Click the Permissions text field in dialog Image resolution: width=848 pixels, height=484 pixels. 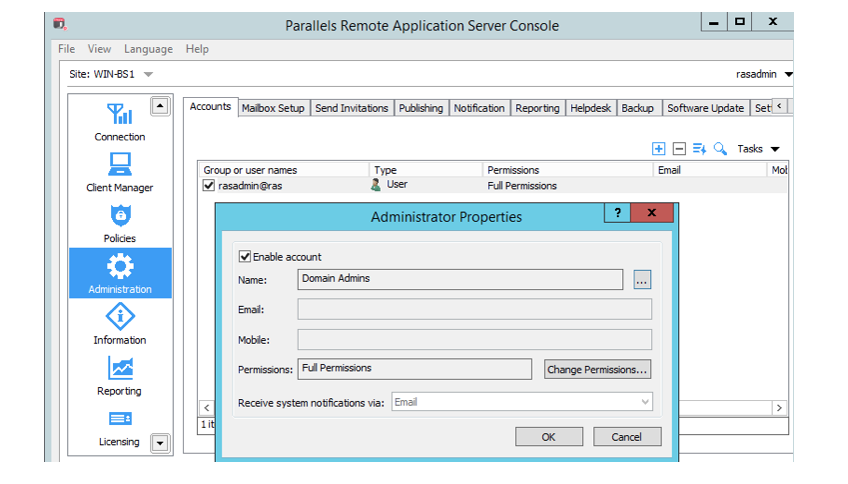415,369
